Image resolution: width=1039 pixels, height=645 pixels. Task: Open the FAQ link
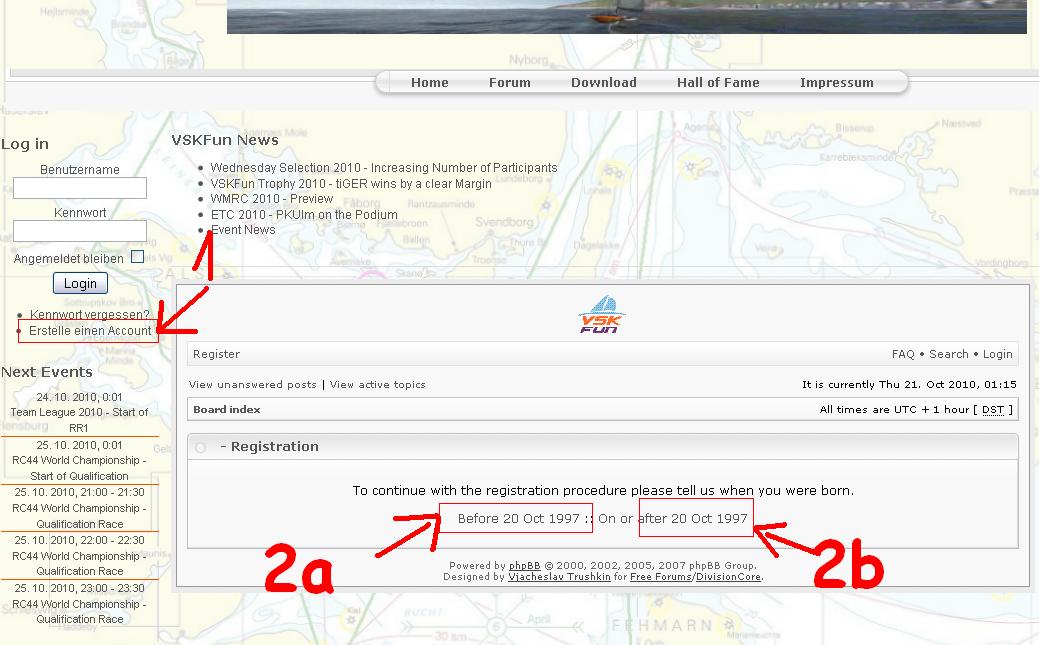902,354
